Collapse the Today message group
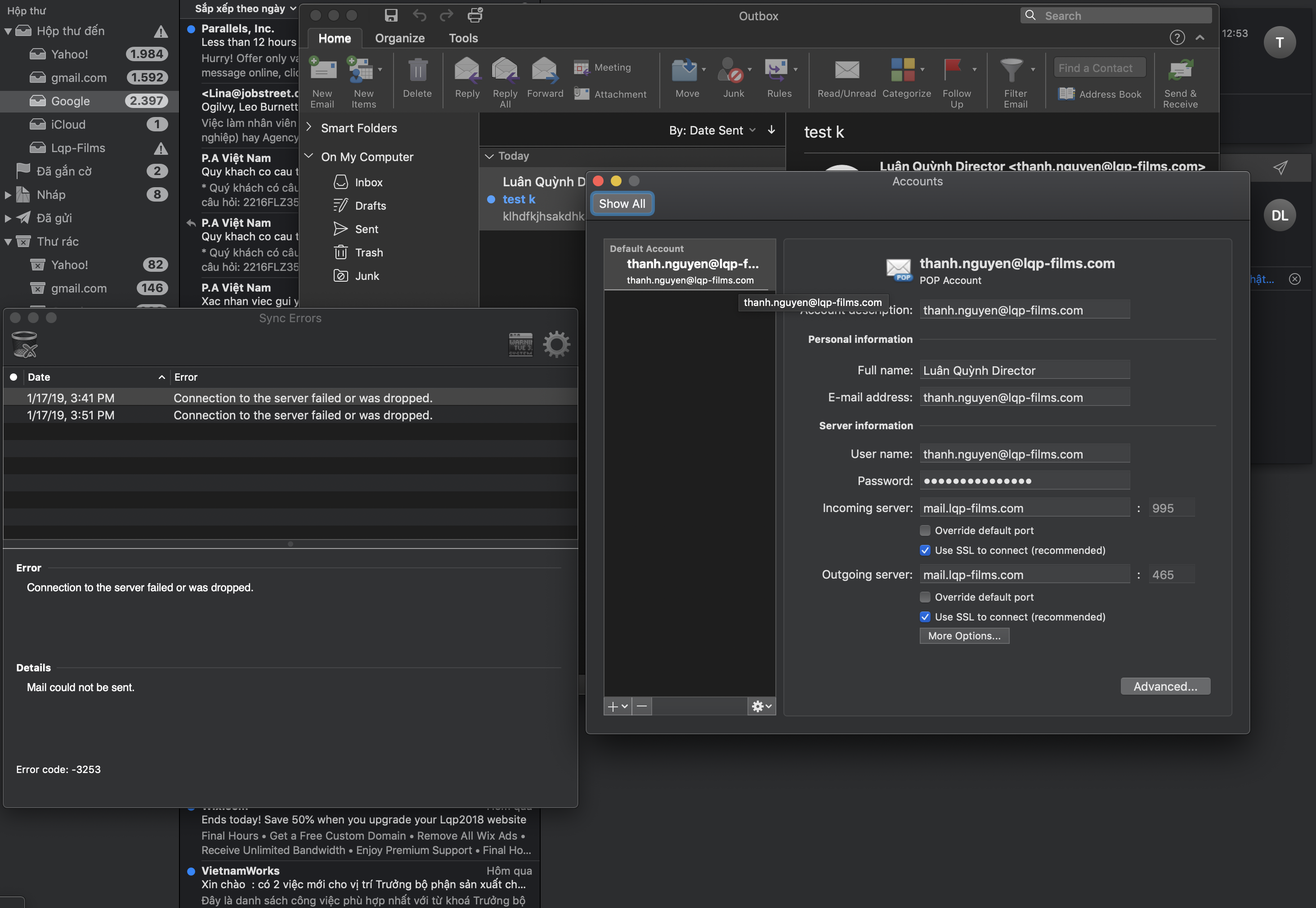1316x908 pixels. coord(488,156)
